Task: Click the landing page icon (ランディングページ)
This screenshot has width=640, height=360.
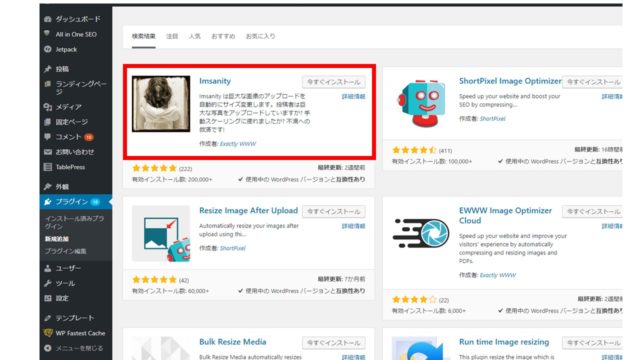Action: pyautogui.click(x=48, y=84)
